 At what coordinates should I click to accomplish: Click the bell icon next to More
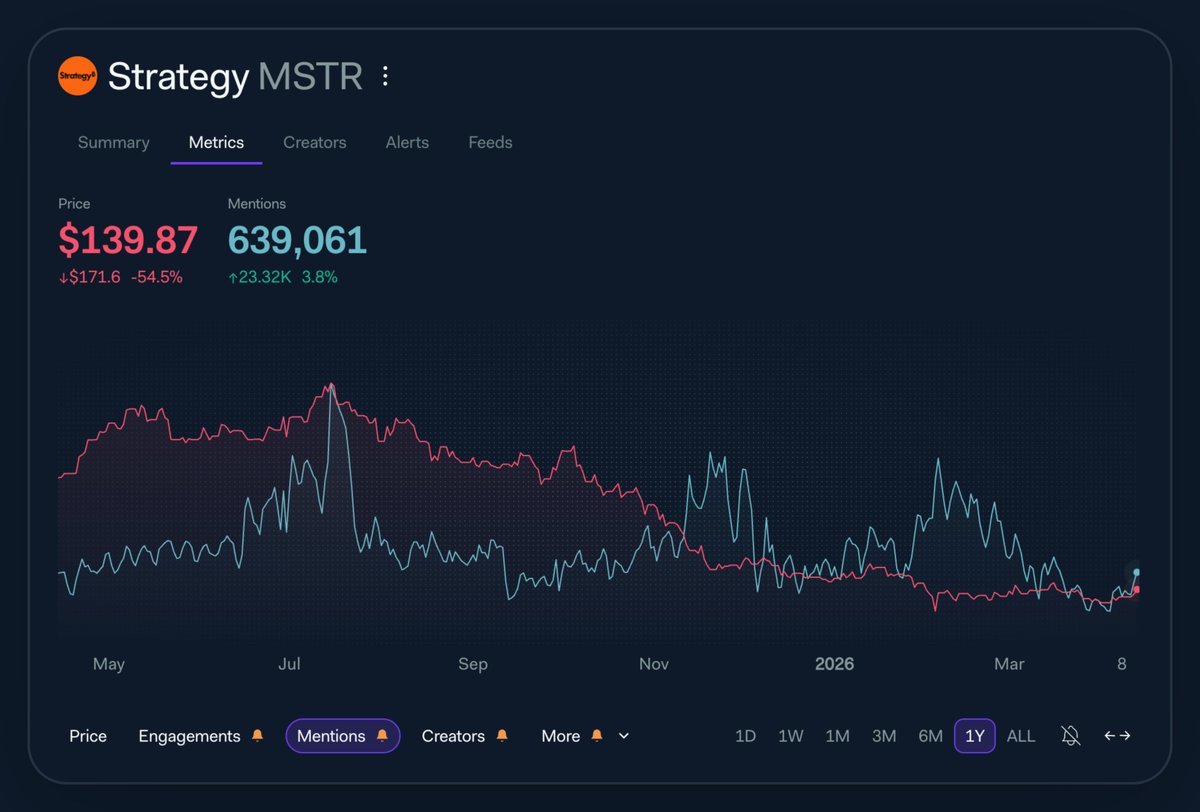[x=597, y=736]
